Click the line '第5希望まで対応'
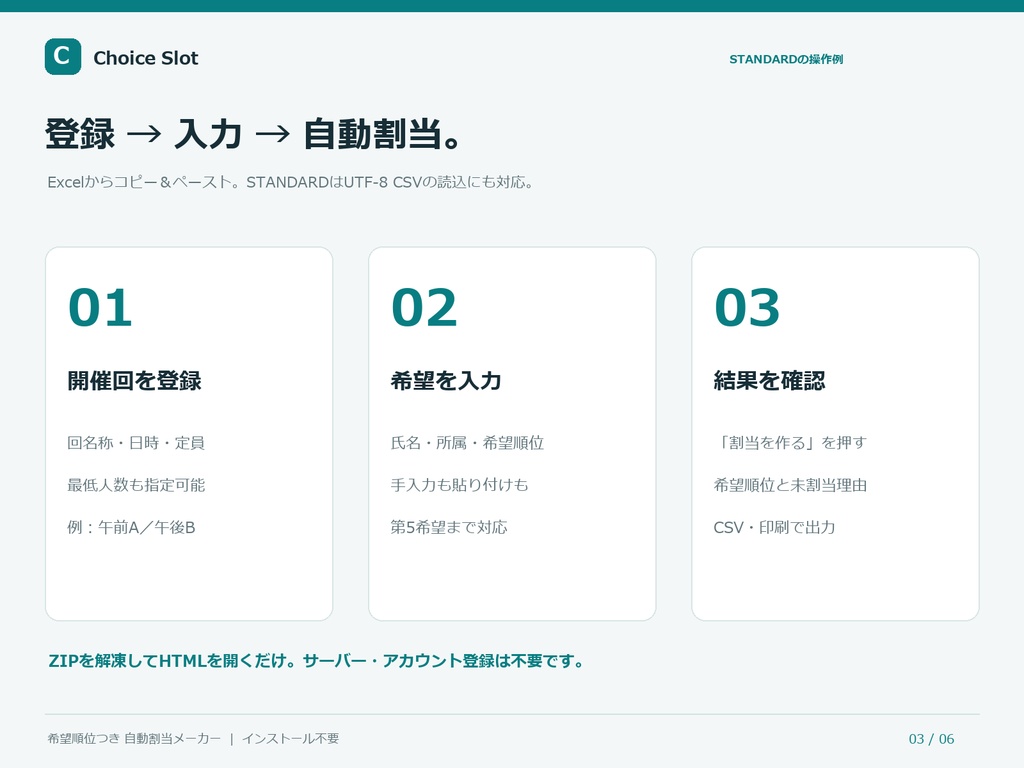Screen dimensions: 1024x768 [449, 528]
